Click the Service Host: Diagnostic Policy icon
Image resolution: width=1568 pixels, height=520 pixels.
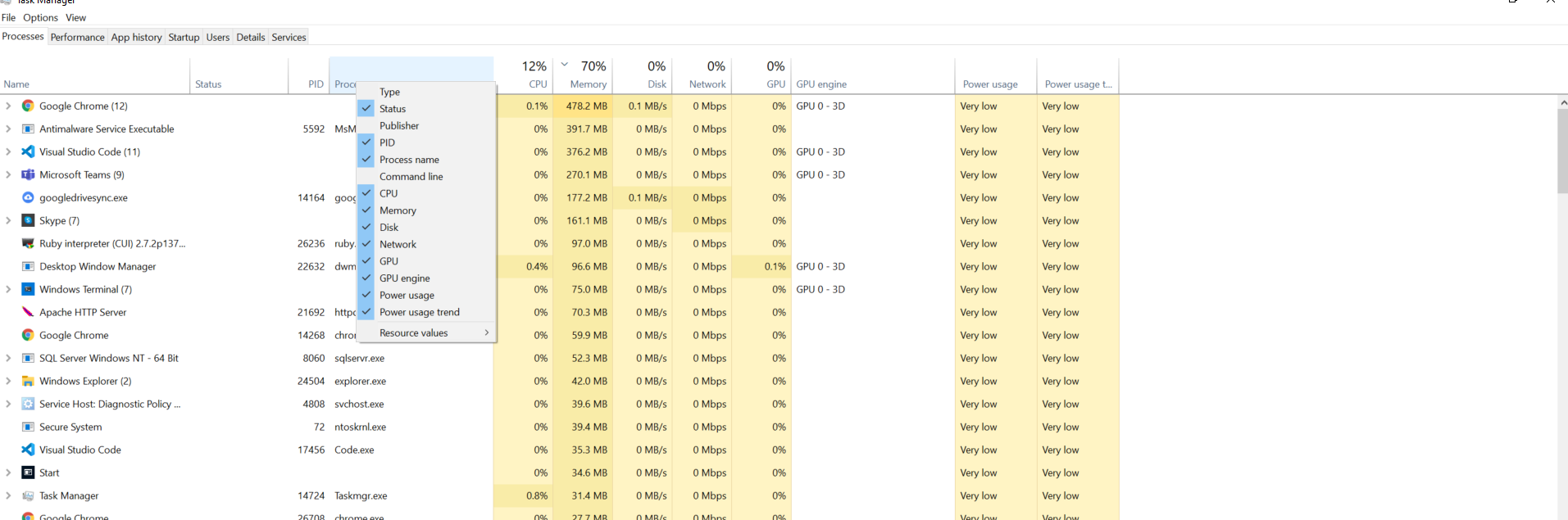(28, 404)
